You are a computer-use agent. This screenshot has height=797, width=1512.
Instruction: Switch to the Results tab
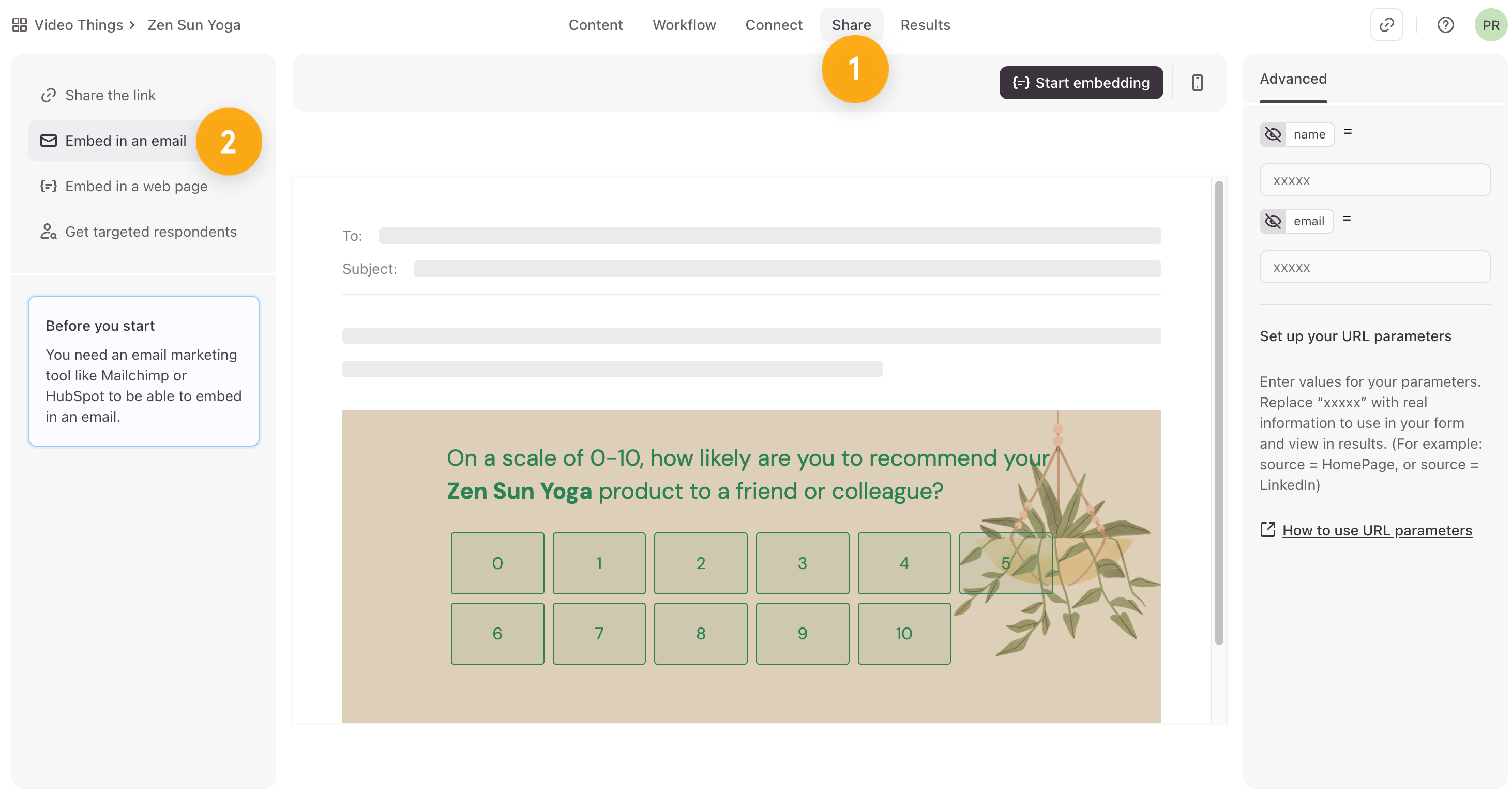(925, 25)
